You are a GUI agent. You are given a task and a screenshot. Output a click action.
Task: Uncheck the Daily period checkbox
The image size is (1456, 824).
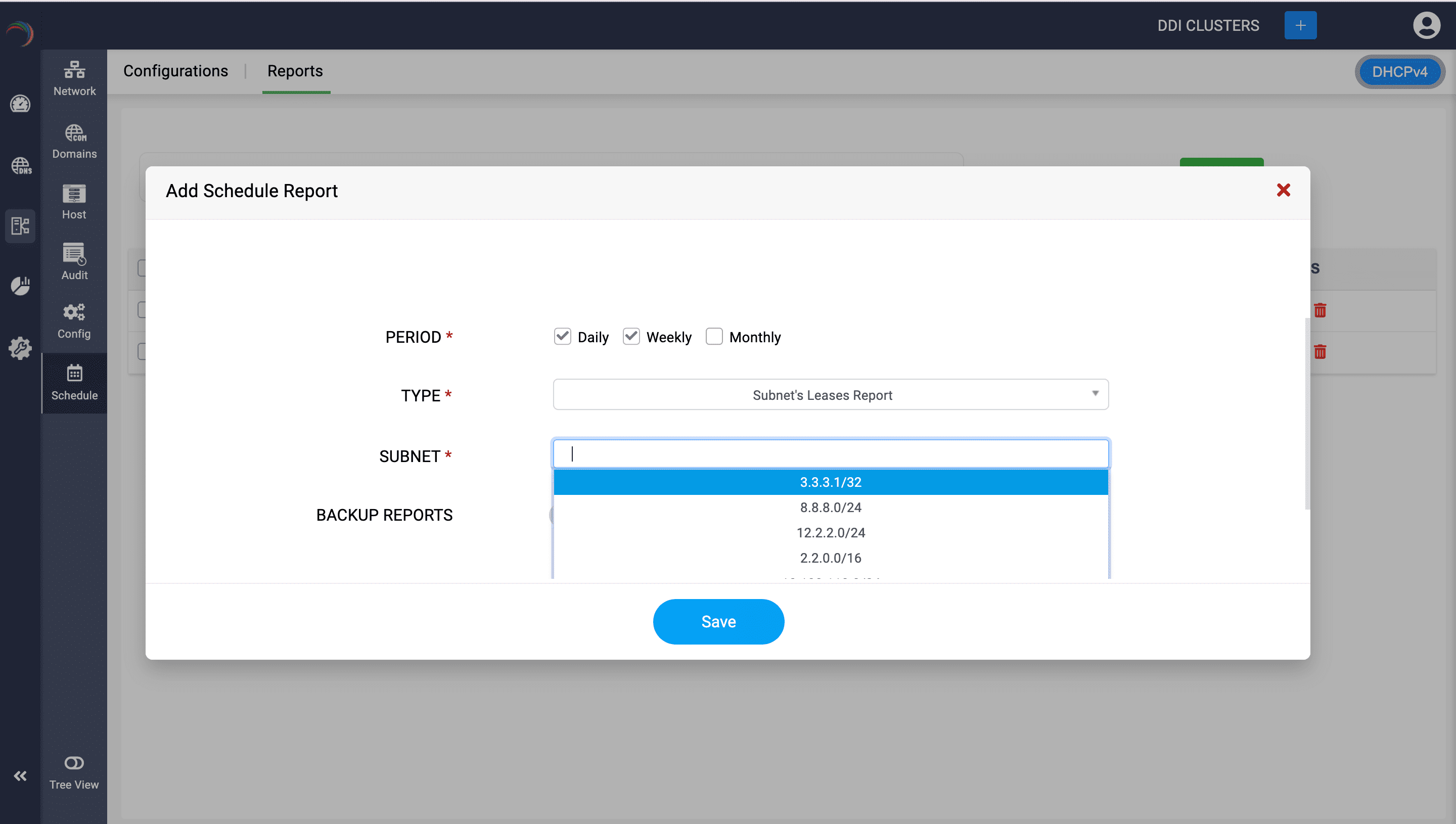pyautogui.click(x=562, y=336)
